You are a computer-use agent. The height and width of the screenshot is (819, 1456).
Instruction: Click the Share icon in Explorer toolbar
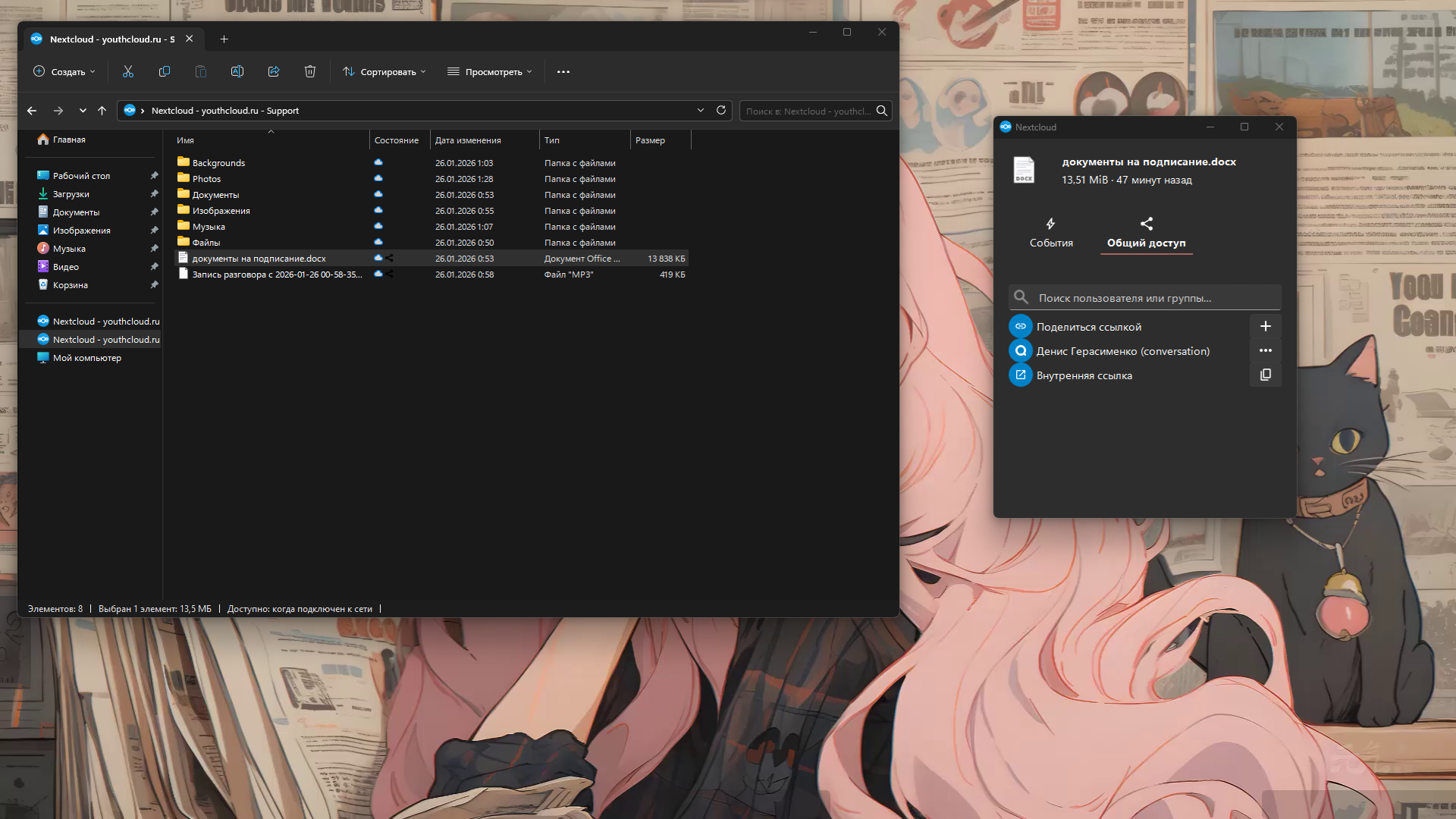pos(274,71)
